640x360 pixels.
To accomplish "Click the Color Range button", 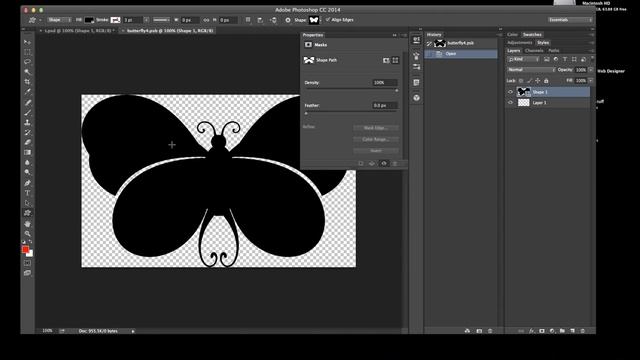I will pos(376,139).
